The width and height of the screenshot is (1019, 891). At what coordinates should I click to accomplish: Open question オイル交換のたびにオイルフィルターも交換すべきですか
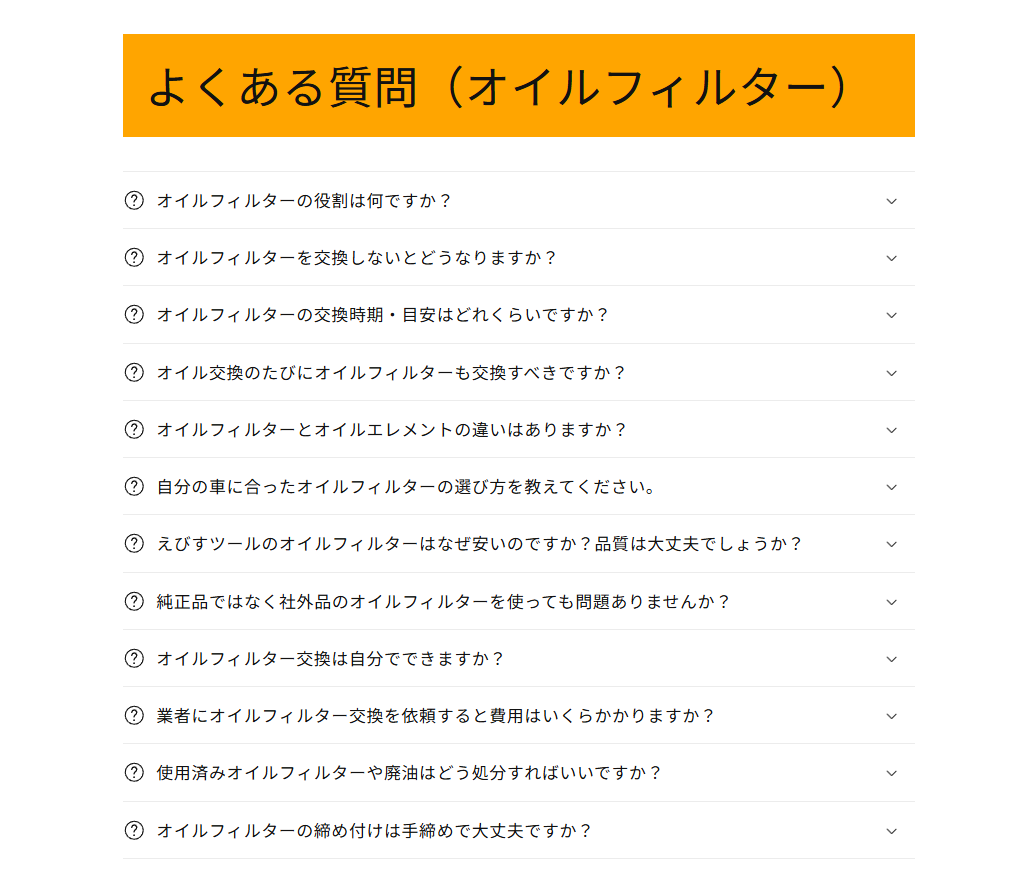[391, 373]
